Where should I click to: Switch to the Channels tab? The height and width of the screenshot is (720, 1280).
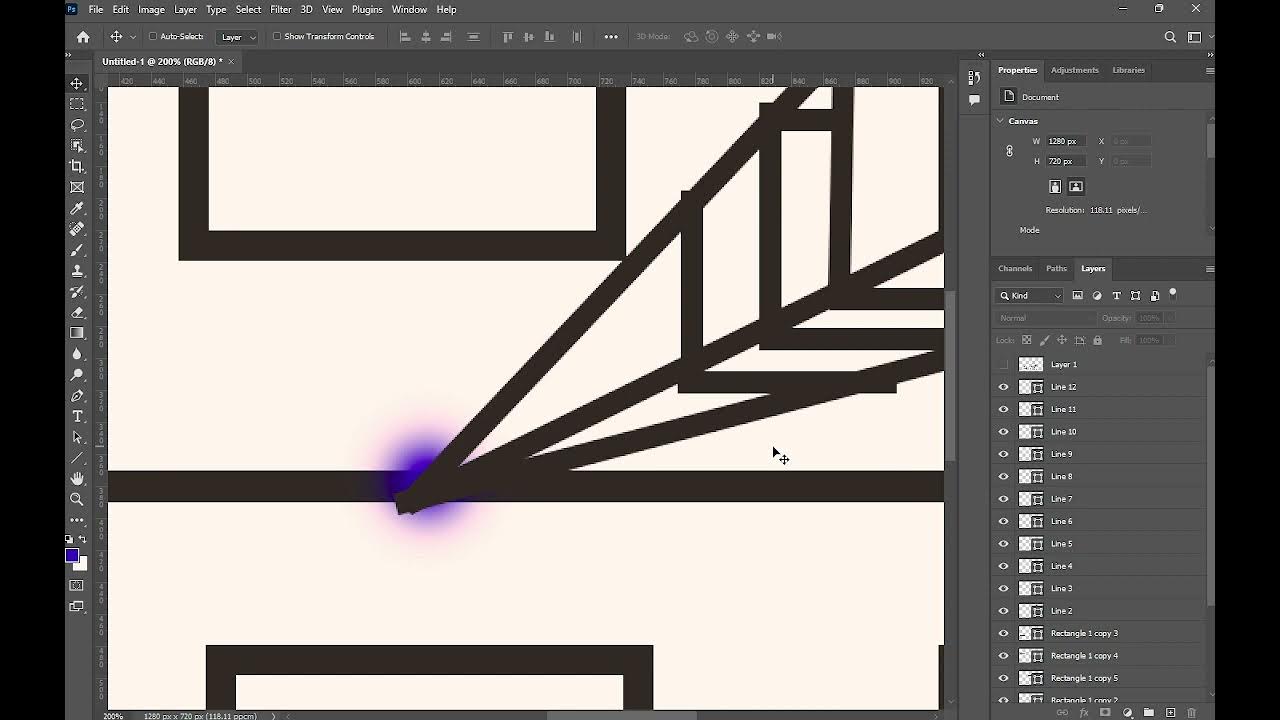[x=1015, y=269]
